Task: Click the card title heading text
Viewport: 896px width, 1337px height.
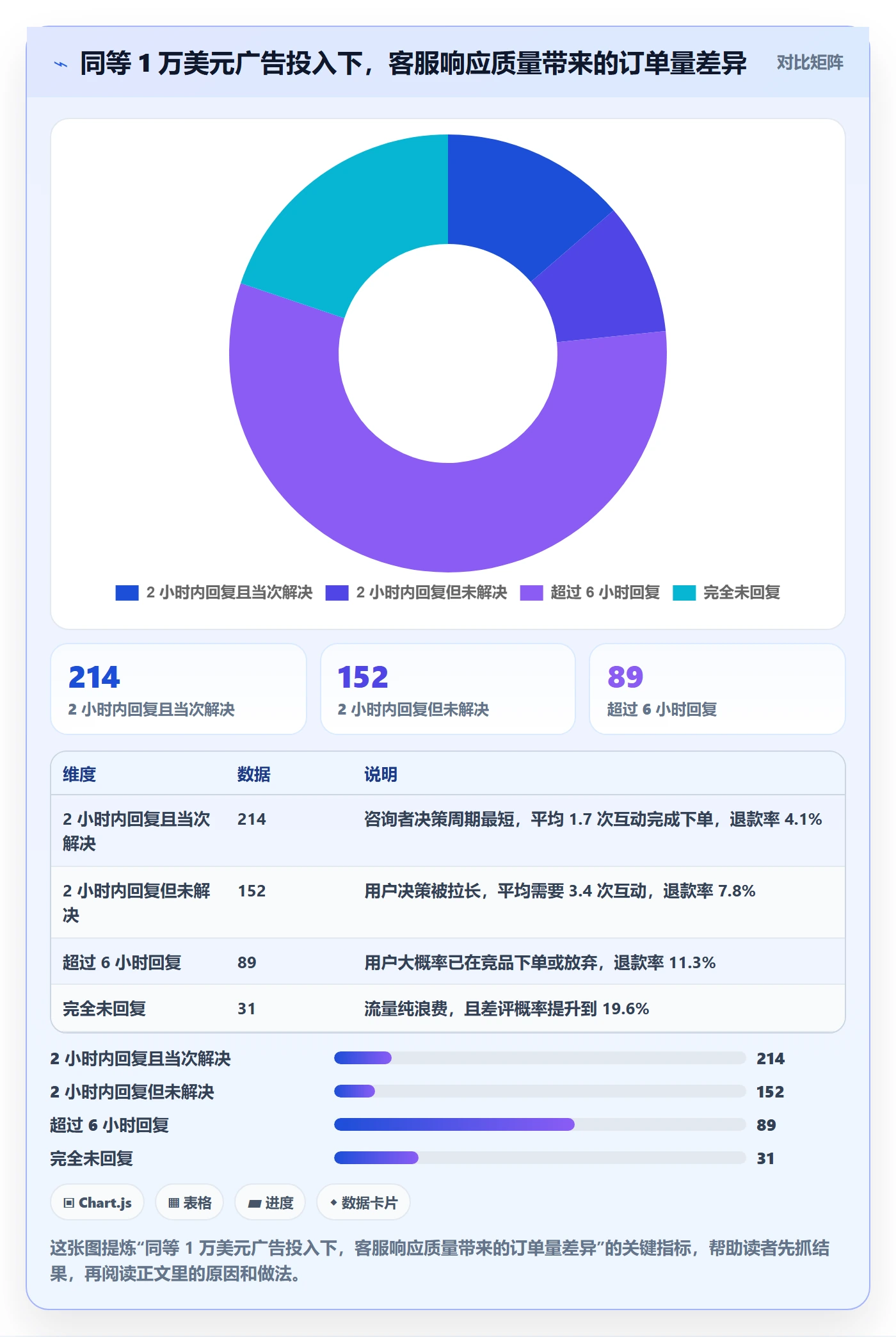Action: [413, 63]
